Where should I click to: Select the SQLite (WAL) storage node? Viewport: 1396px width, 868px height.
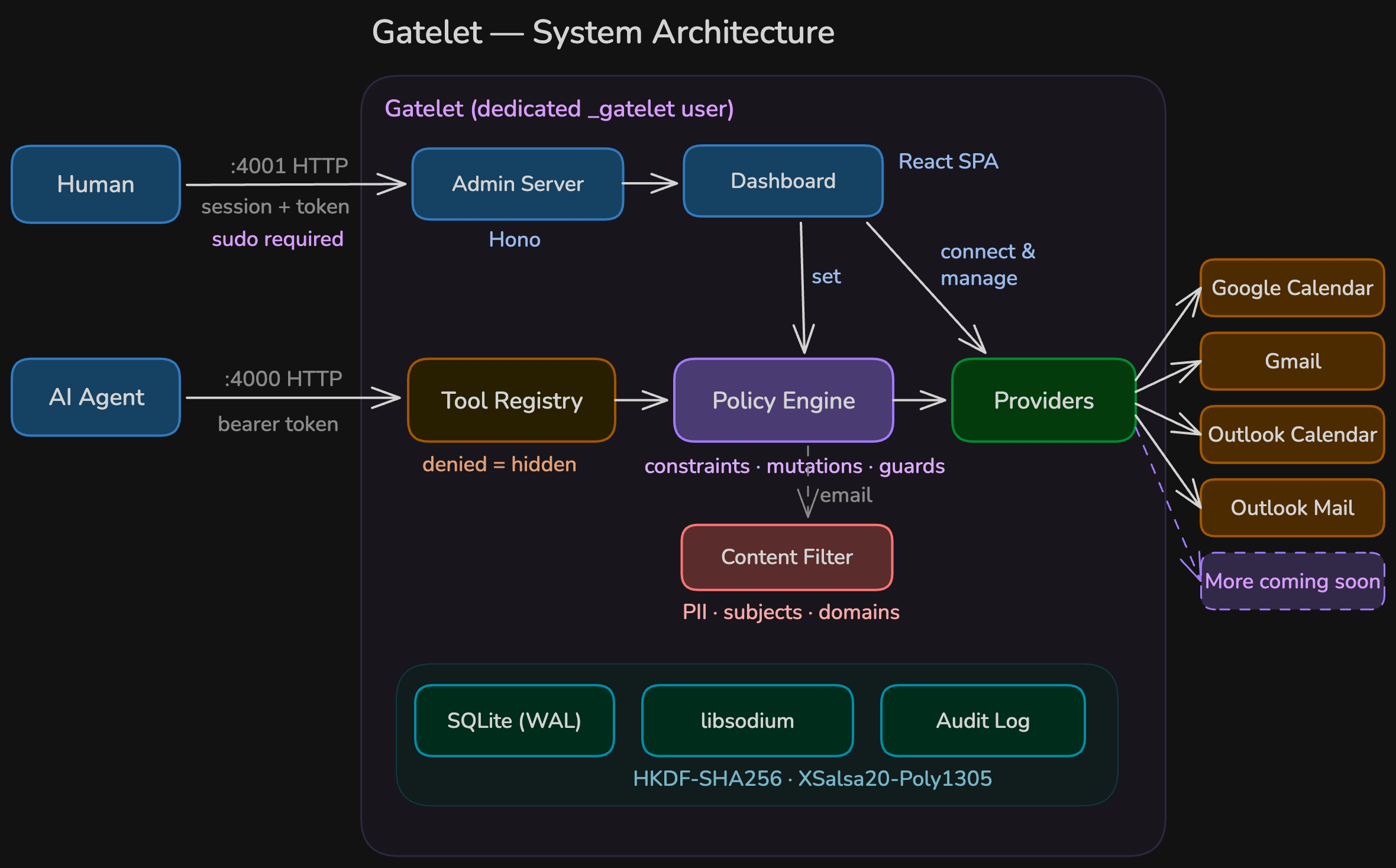(x=514, y=720)
